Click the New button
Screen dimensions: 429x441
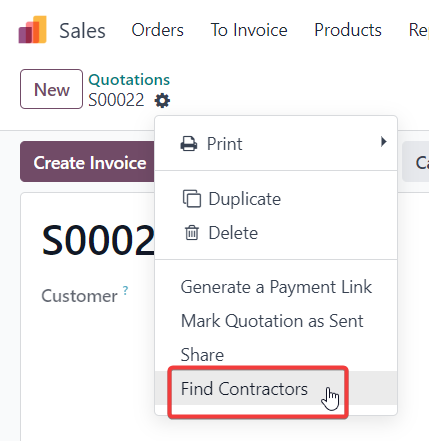click(x=51, y=89)
